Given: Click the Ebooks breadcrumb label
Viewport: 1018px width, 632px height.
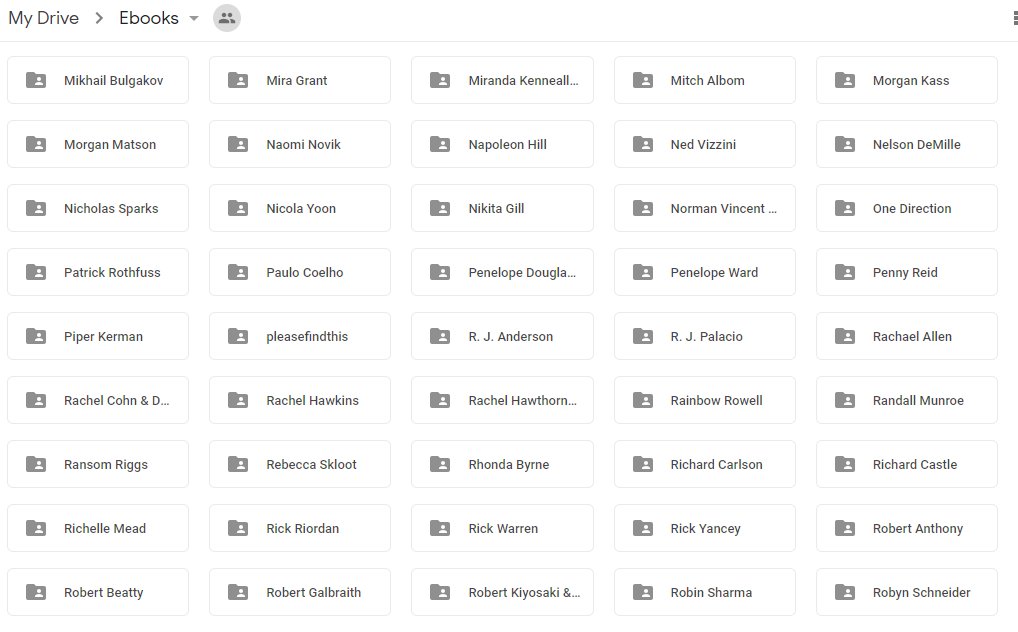Looking at the screenshot, I should (149, 18).
